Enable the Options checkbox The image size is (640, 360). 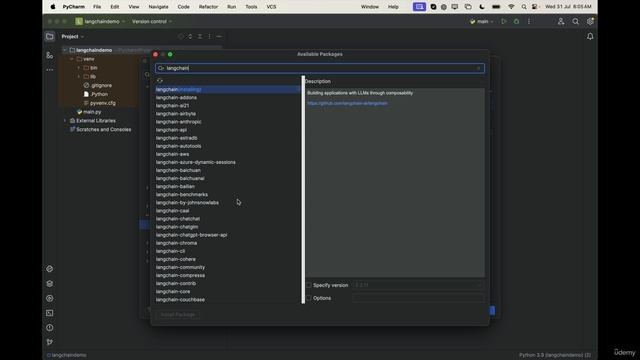(309, 298)
